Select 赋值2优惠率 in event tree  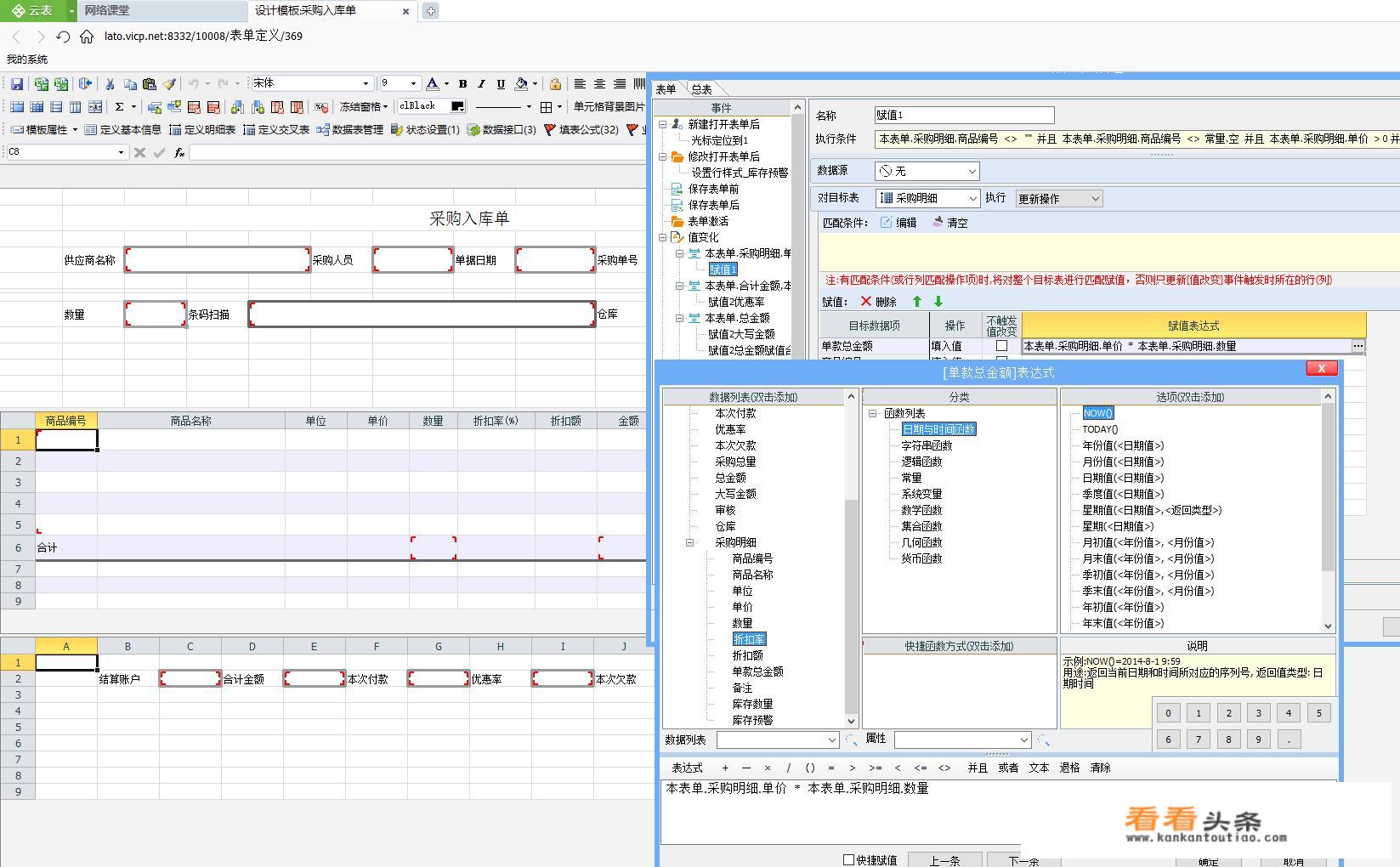736,302
